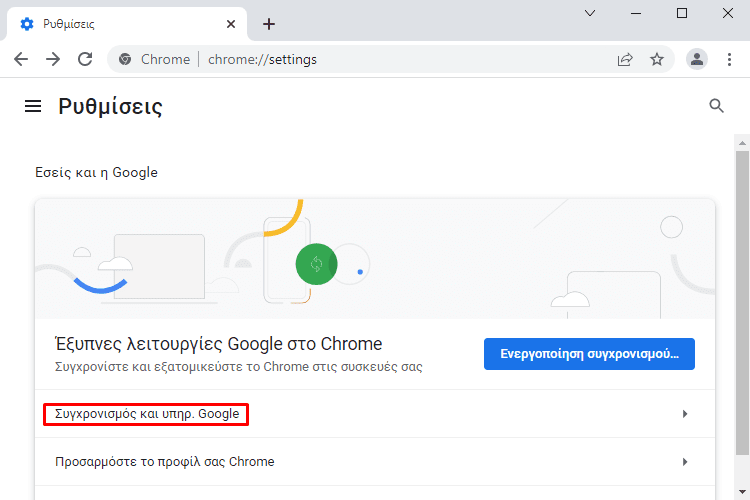Search settings using the magnifier icon

(716, 106)
